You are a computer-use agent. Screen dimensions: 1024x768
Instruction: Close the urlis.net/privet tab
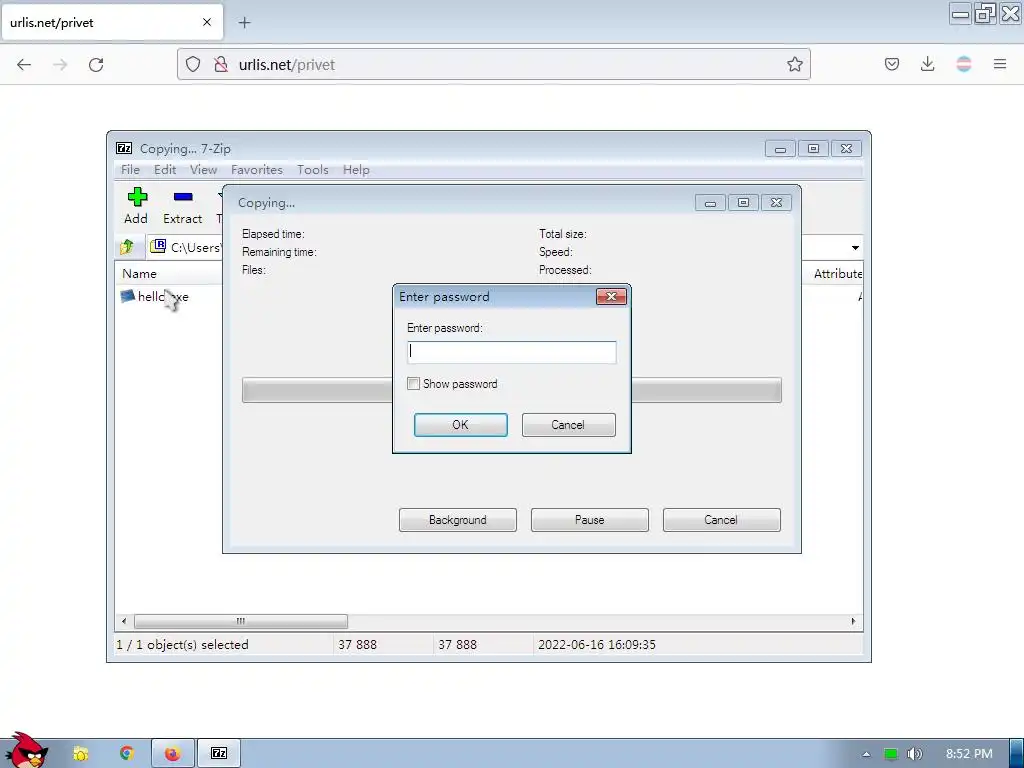point(207,22)
